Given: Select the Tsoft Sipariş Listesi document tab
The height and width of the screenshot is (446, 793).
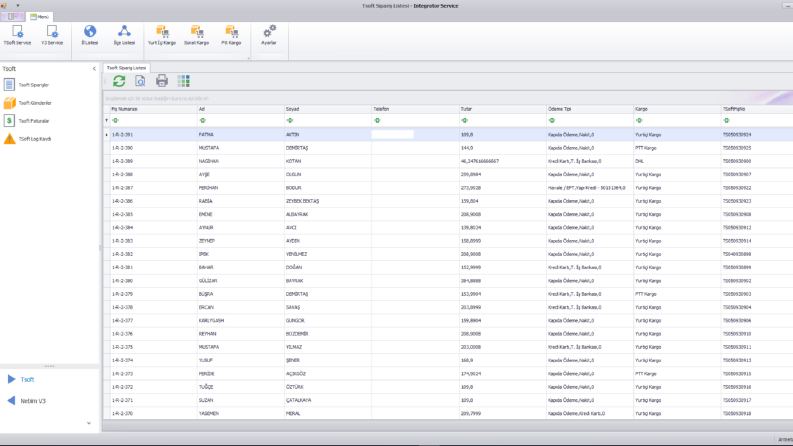Looking at the screenshot, I should click(x=126, y=68).
